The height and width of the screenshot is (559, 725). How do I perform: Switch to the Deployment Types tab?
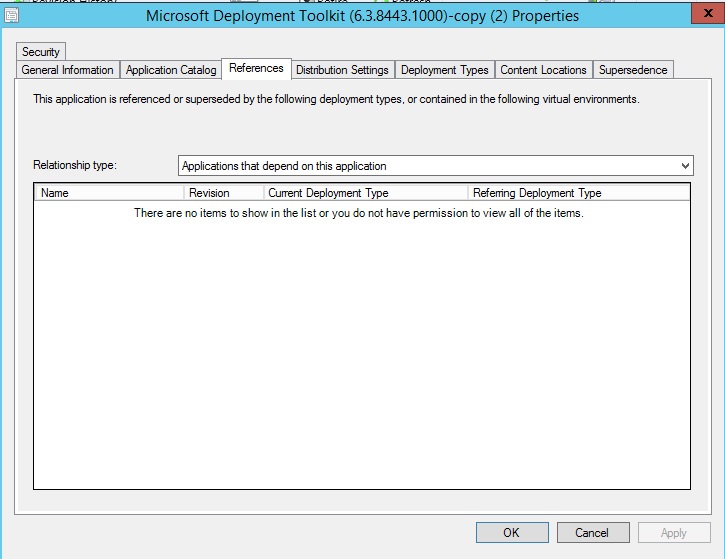444,70
